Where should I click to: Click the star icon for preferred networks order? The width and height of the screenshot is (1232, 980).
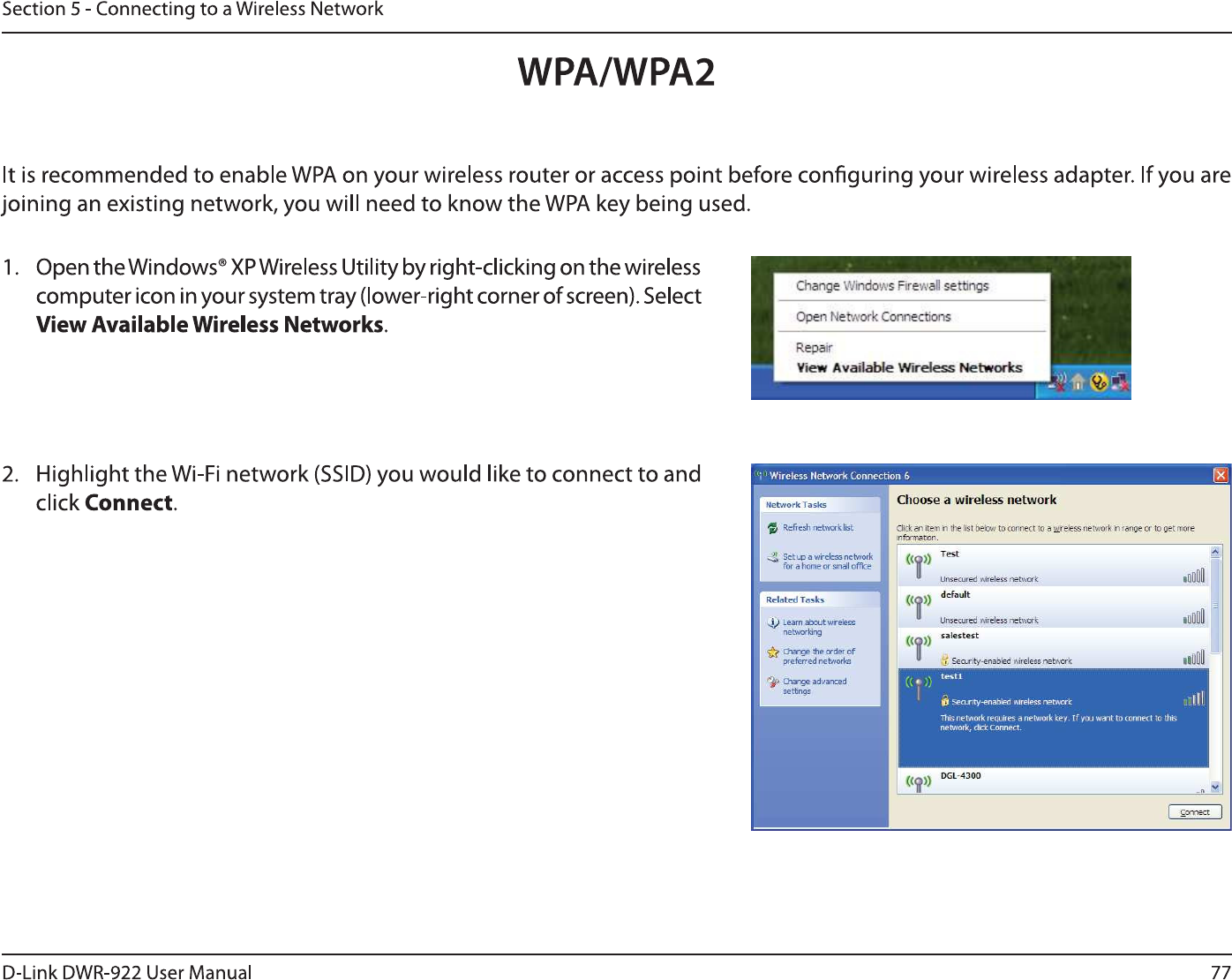click(x=773, y=652)
